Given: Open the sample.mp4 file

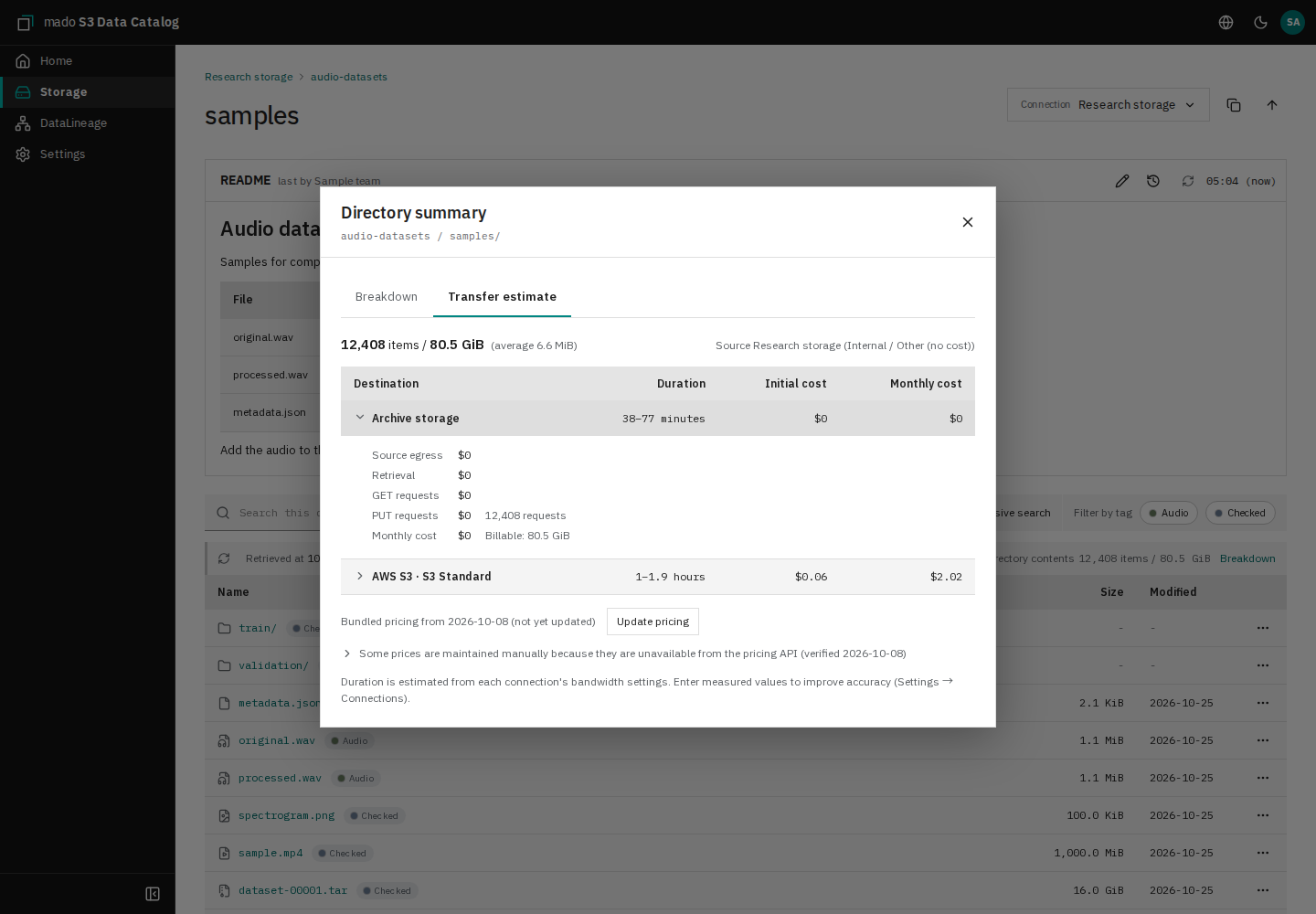Looking at the screenshot, I should (x=271, y=853).
